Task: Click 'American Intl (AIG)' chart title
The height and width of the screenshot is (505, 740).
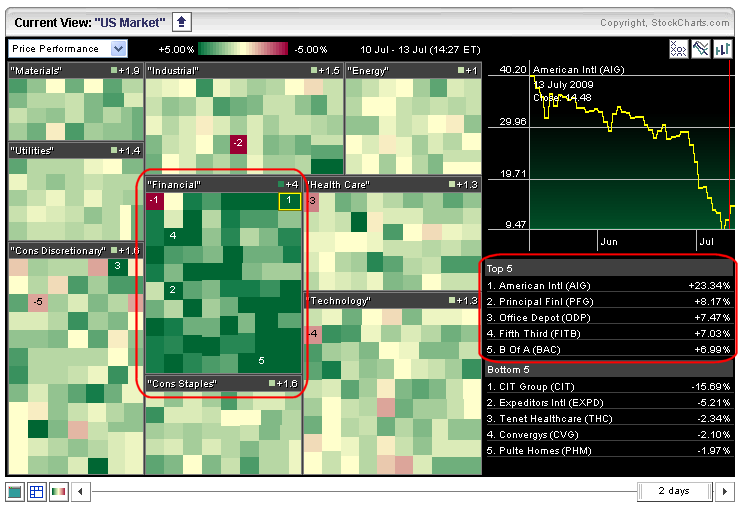Action: click(x=579, y=70)
